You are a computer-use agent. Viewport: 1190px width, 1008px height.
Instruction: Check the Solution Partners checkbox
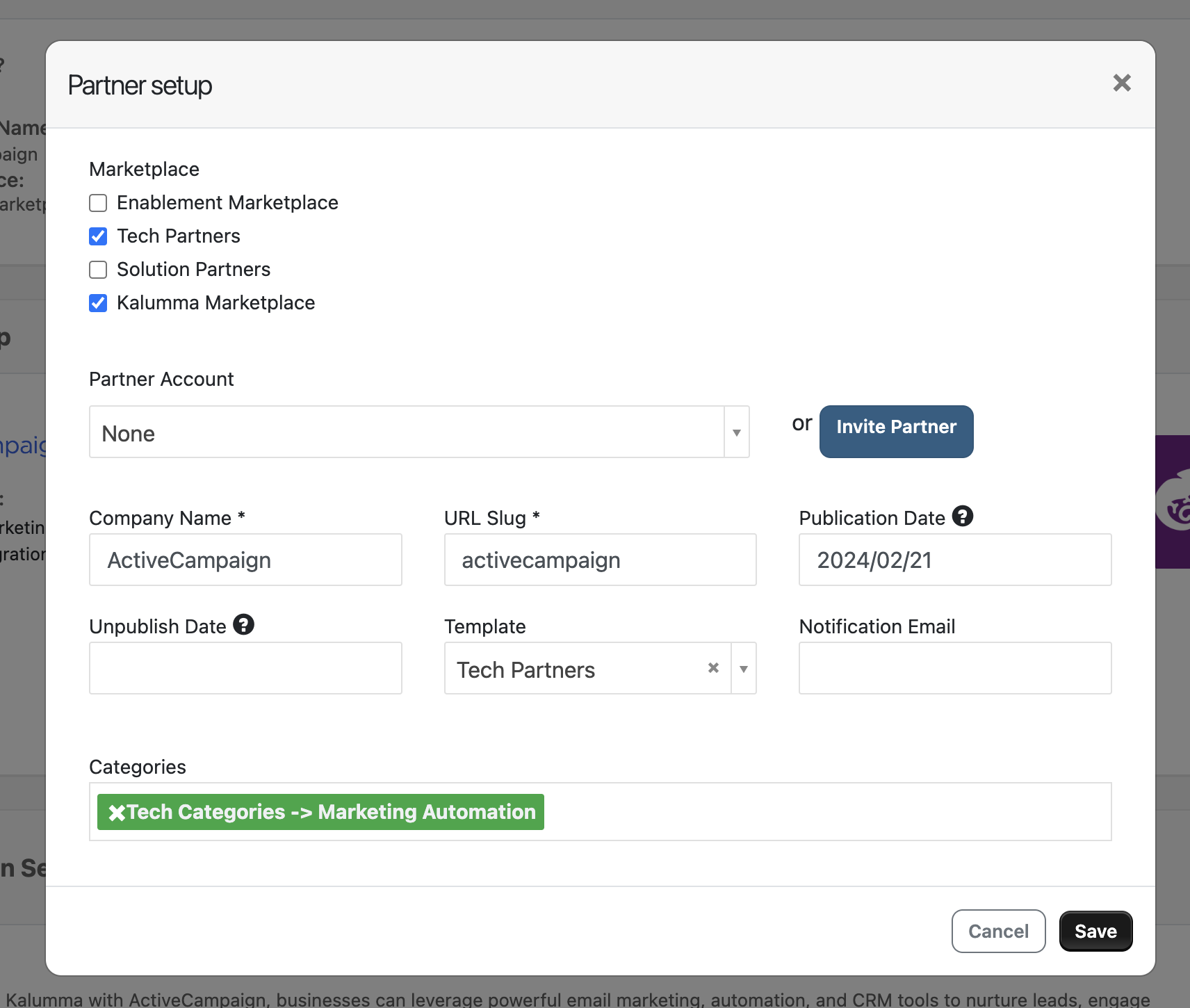click(x=98, y=270)
